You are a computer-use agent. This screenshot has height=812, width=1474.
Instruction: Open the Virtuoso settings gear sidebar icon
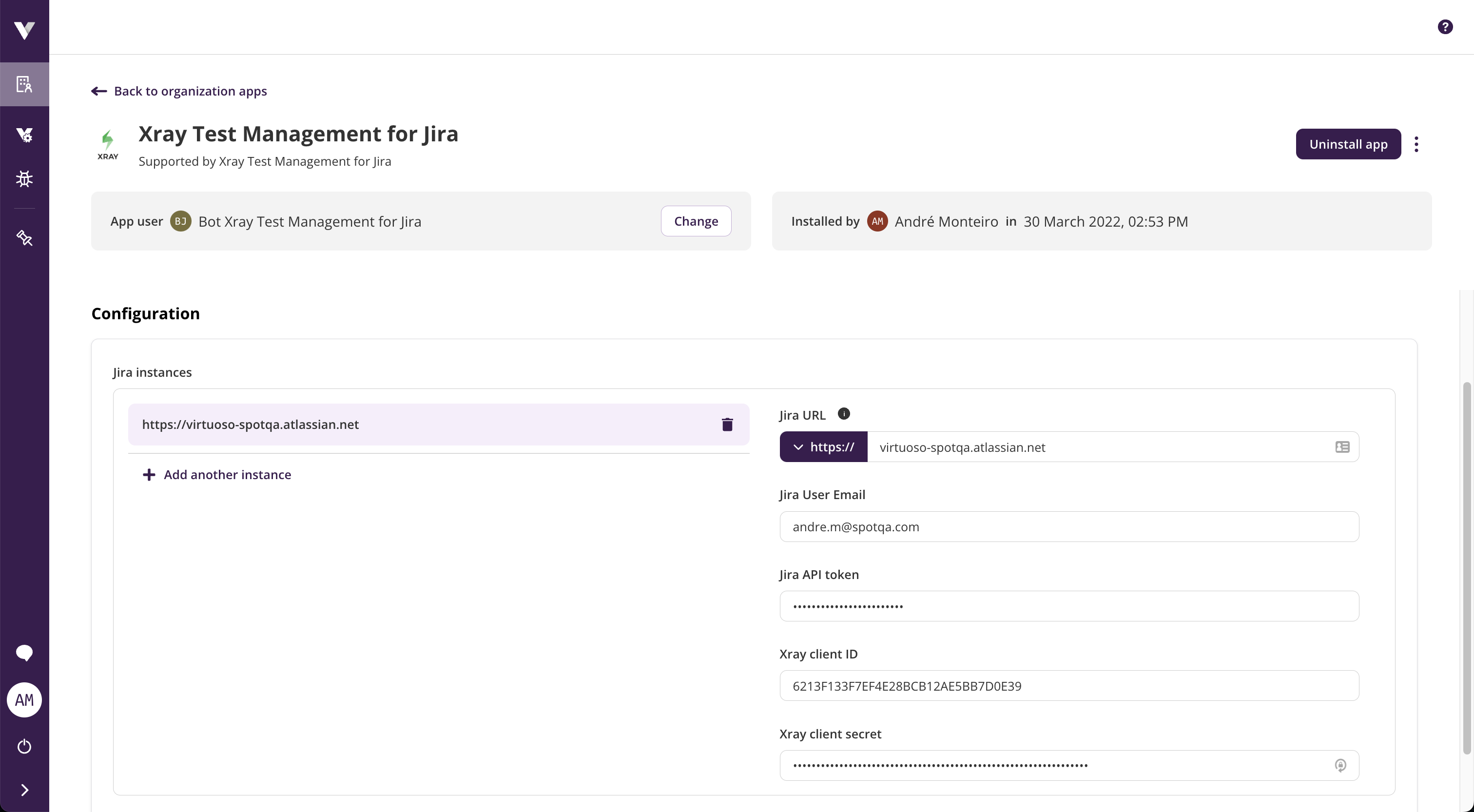[24, 135]
